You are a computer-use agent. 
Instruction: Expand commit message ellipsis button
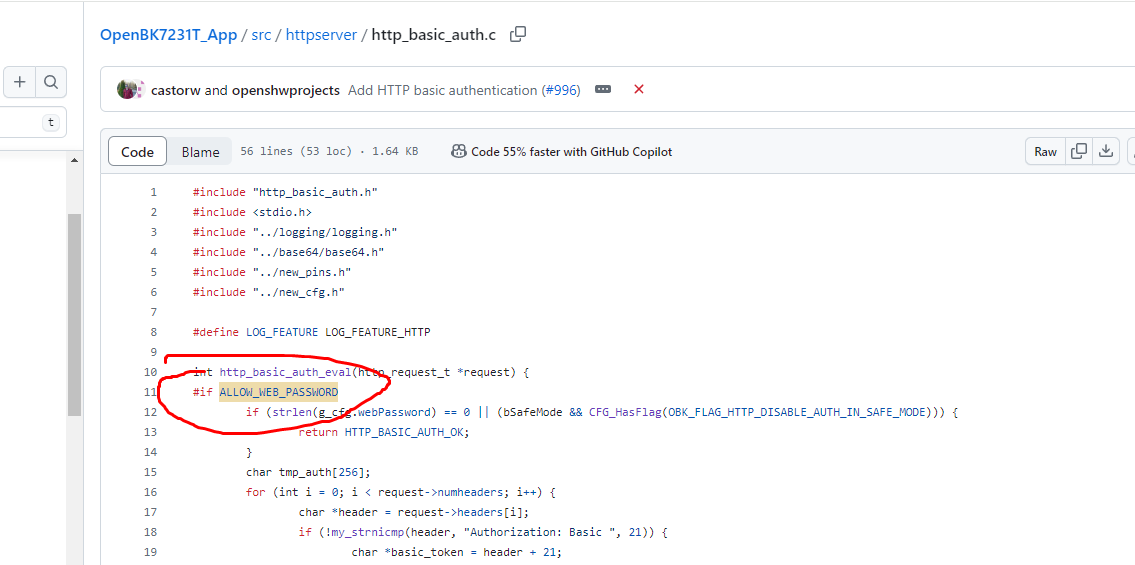(x=603, y=90)
